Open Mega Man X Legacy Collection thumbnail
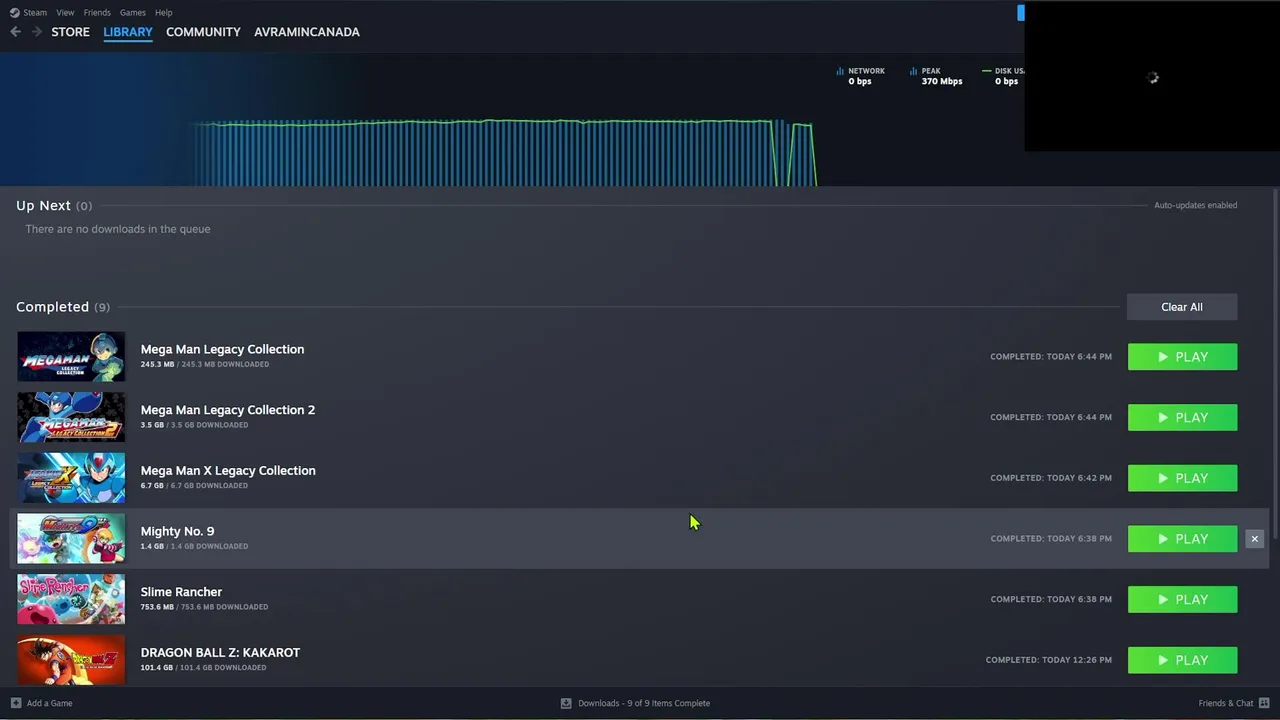Image resolution: width=1280 pixels, height=720 pixels. click(x=71, y=478)
